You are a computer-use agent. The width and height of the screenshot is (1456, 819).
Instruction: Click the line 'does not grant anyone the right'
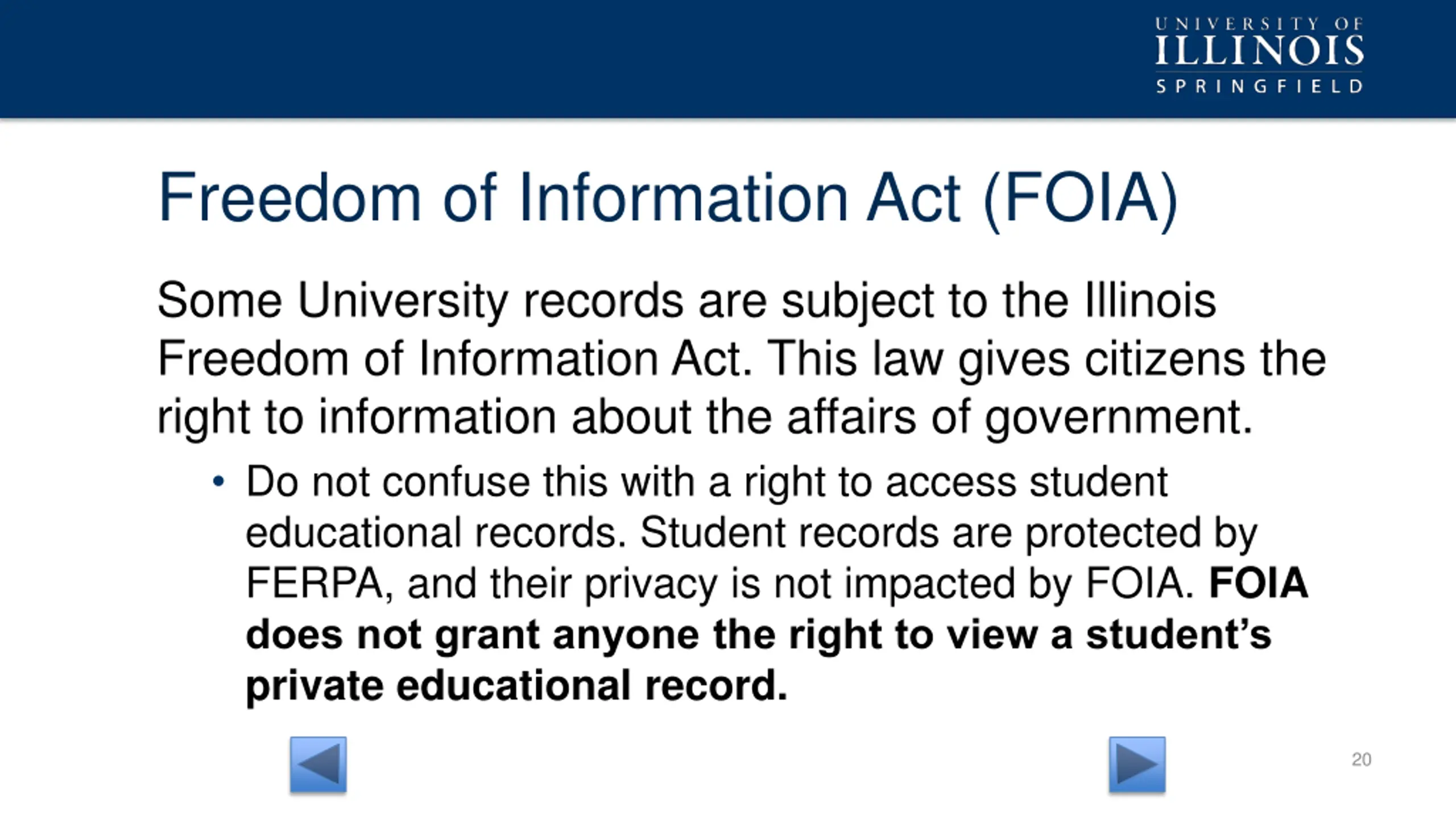tap(758, 635)
